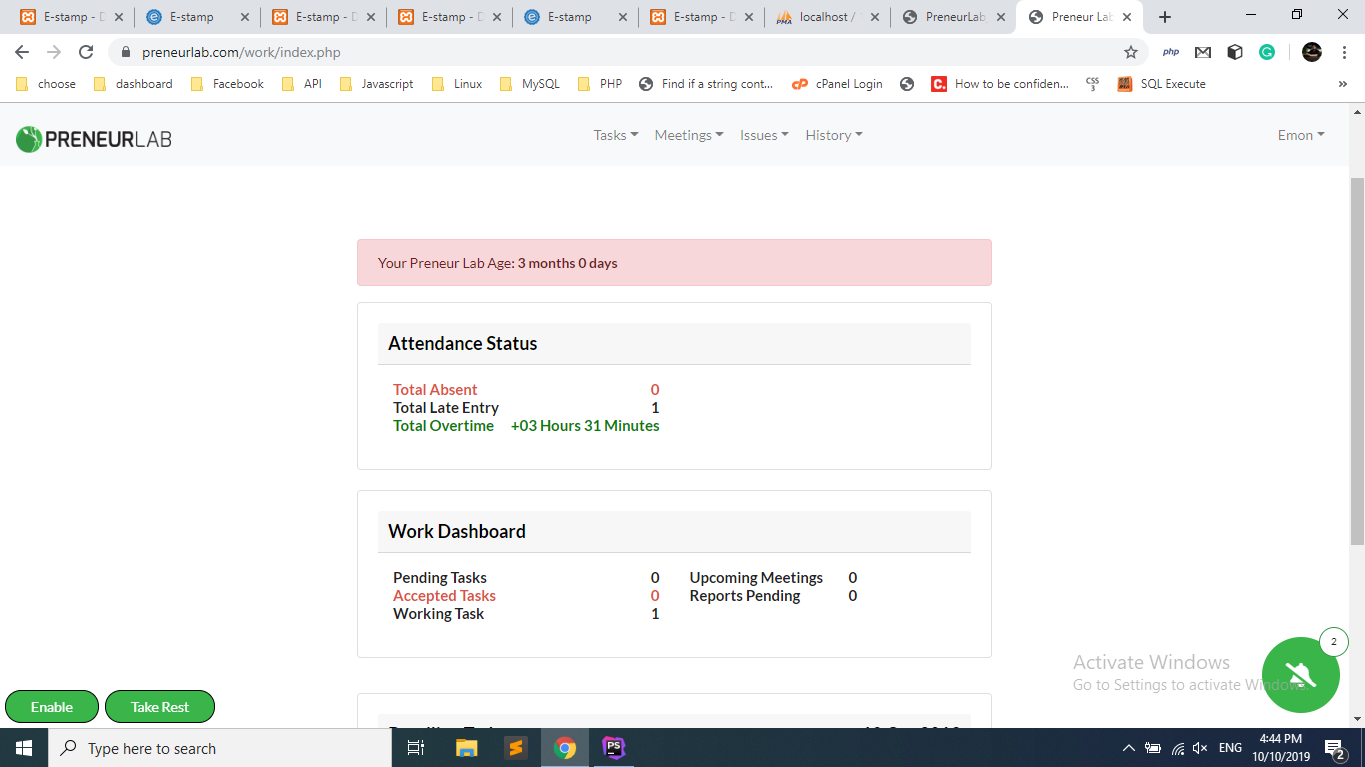
Task: Open the History dropdown menu
Action: coord(834,135)
